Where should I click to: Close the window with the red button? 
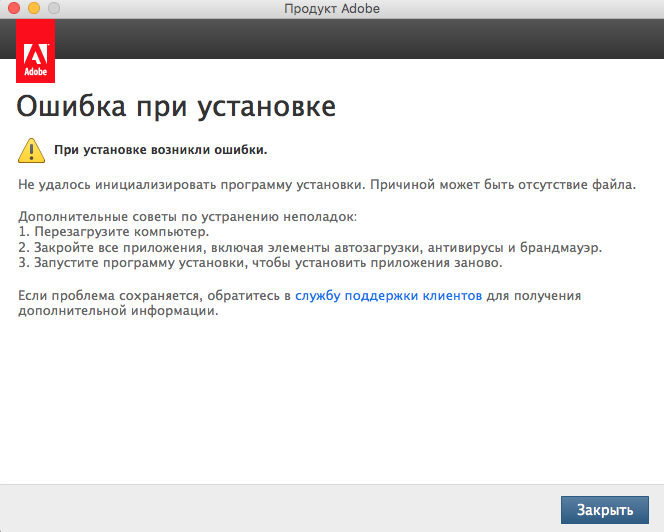(x=14, y=9)
